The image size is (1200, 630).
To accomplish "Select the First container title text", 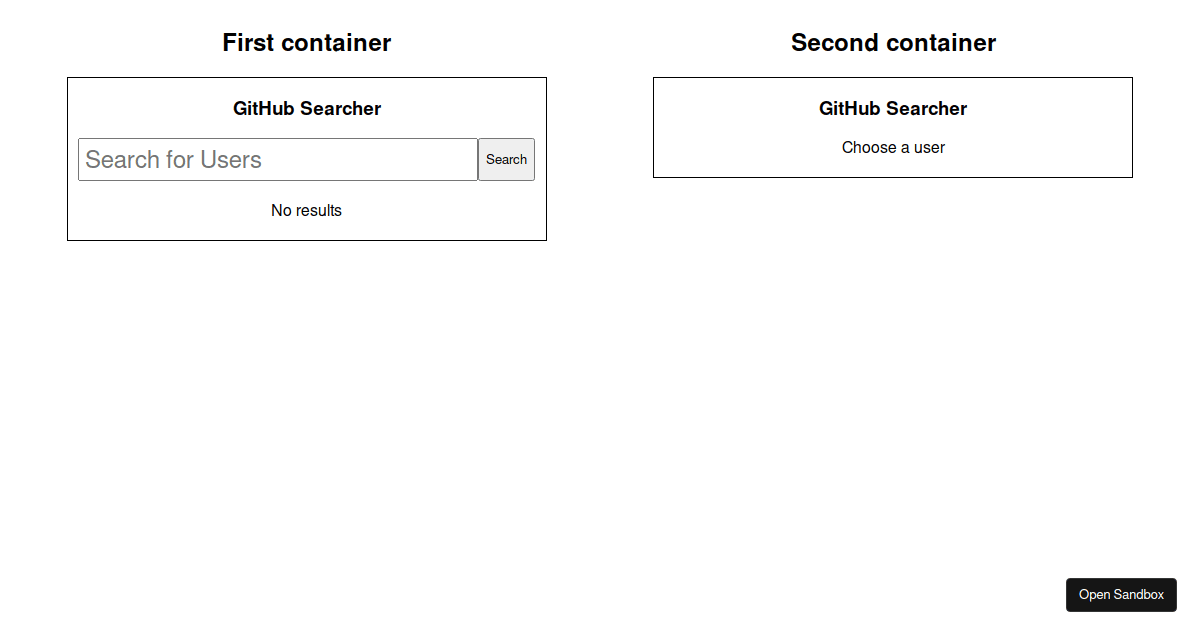I will (306, 42).
